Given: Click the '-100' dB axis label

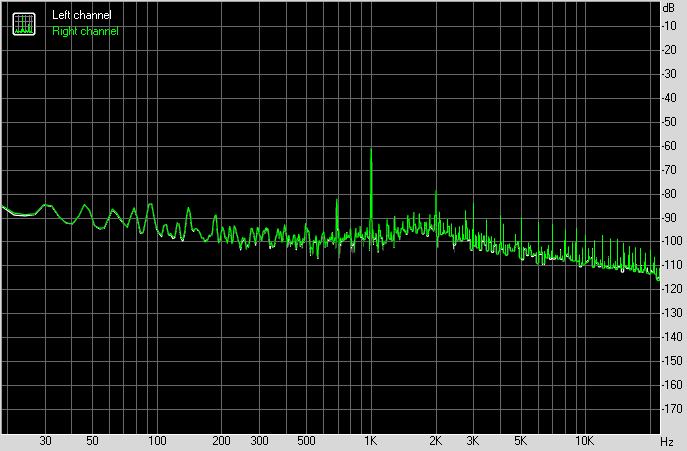Looking at the screenshot, I should coord(671,241).
